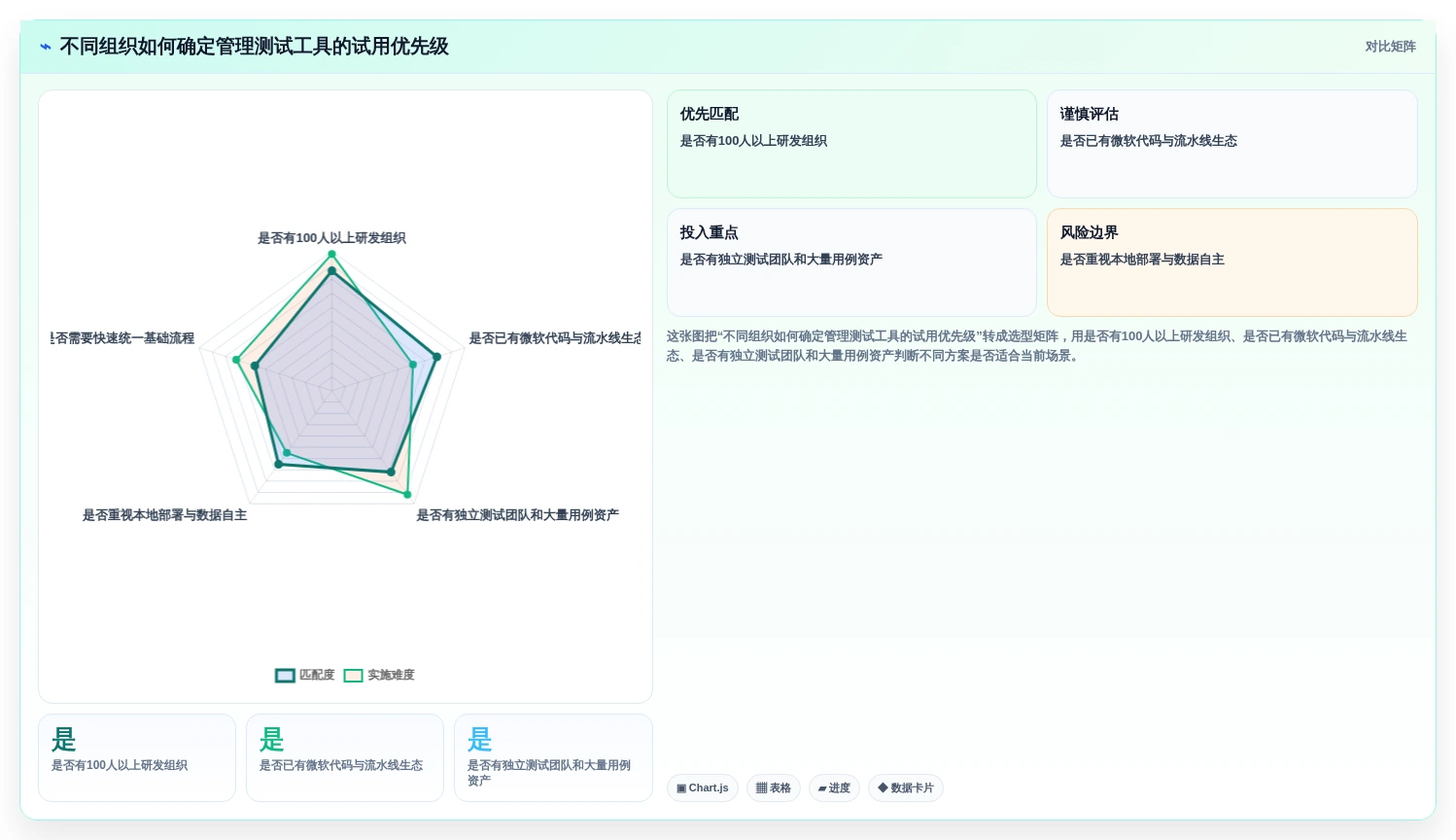The height and width of the screenshot is (840, 1456).
Task: Click radar axis label 是否已有微软代码与流水线生态
Action: (555, 338)
